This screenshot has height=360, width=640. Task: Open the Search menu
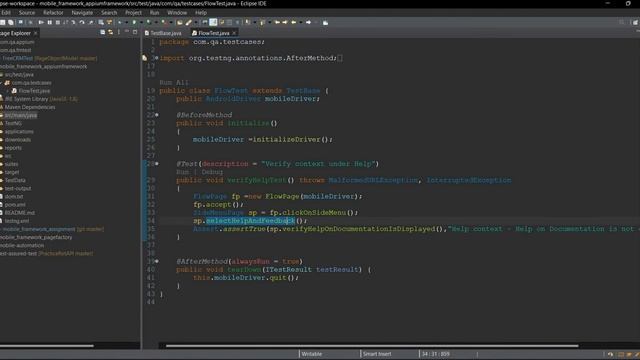click(x=109, y=13)
